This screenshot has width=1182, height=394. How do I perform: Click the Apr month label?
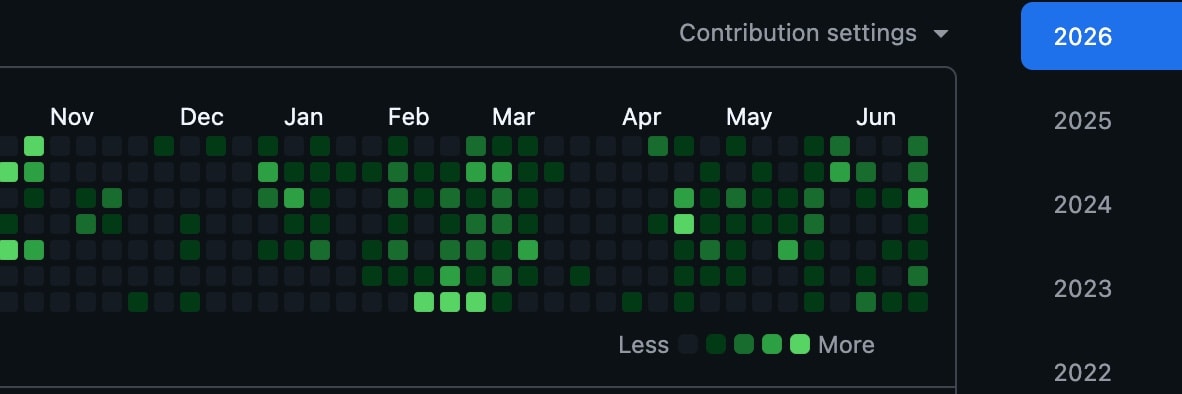(x=642, y=117)
